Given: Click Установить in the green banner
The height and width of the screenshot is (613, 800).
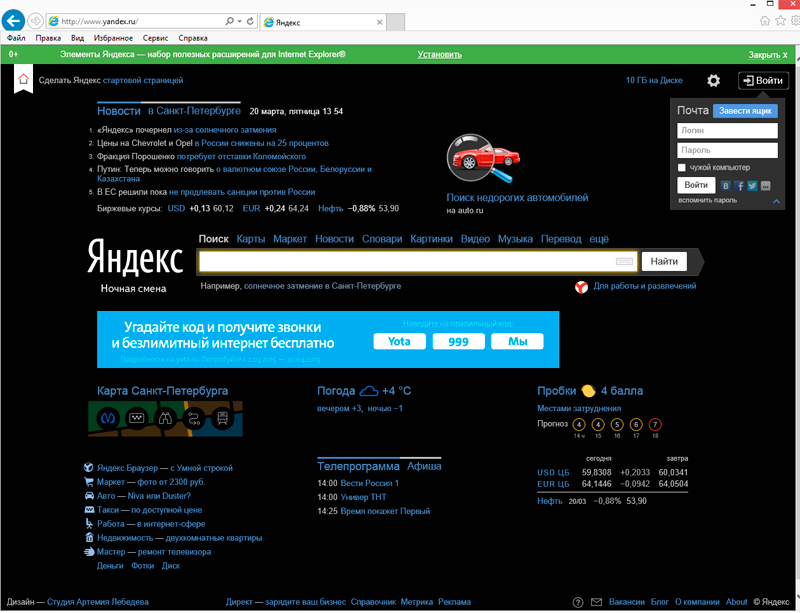Looking at the screenshot, I should (439, 54).
